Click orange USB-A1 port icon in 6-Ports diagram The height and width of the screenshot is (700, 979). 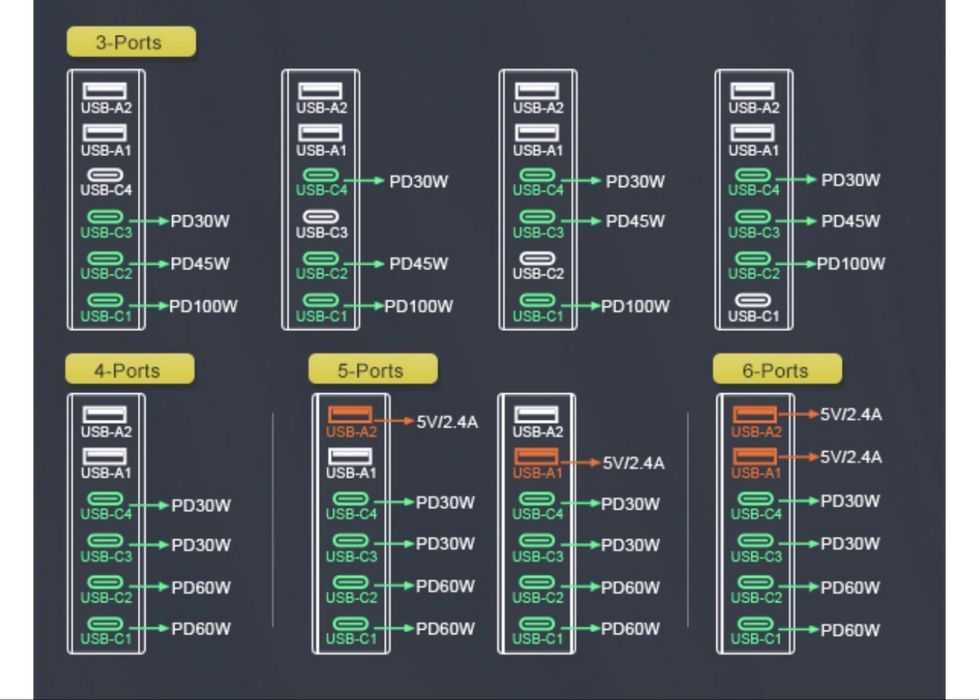click(755, 456)
